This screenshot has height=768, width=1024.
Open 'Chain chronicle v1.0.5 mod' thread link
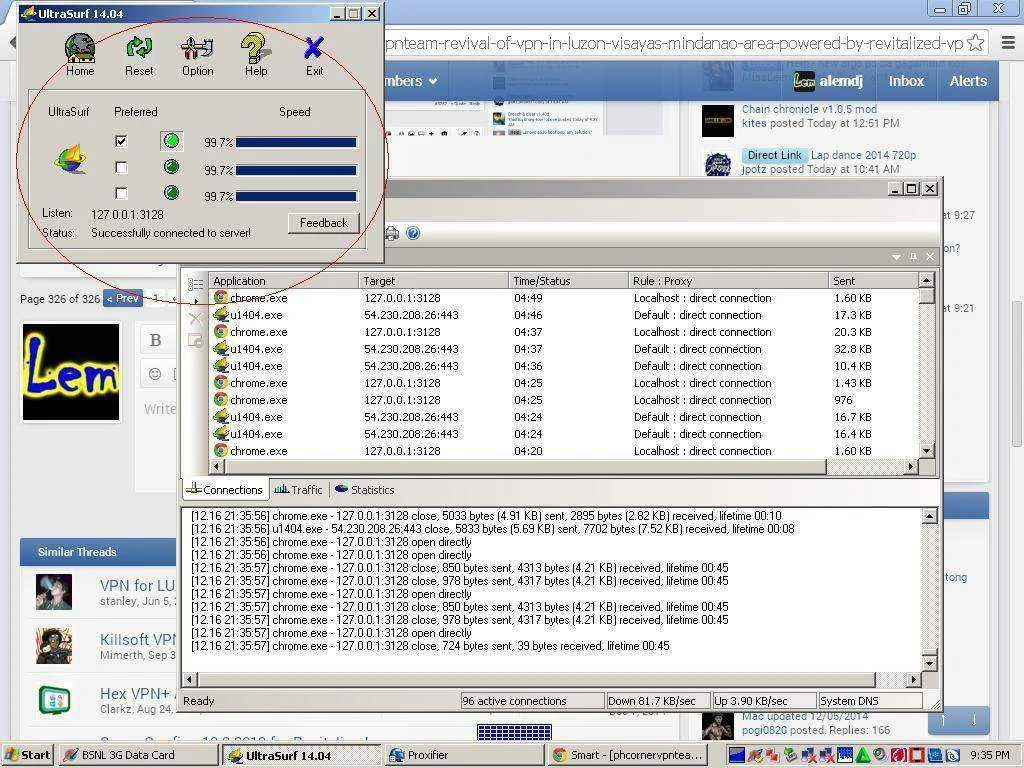coord(809,109)
